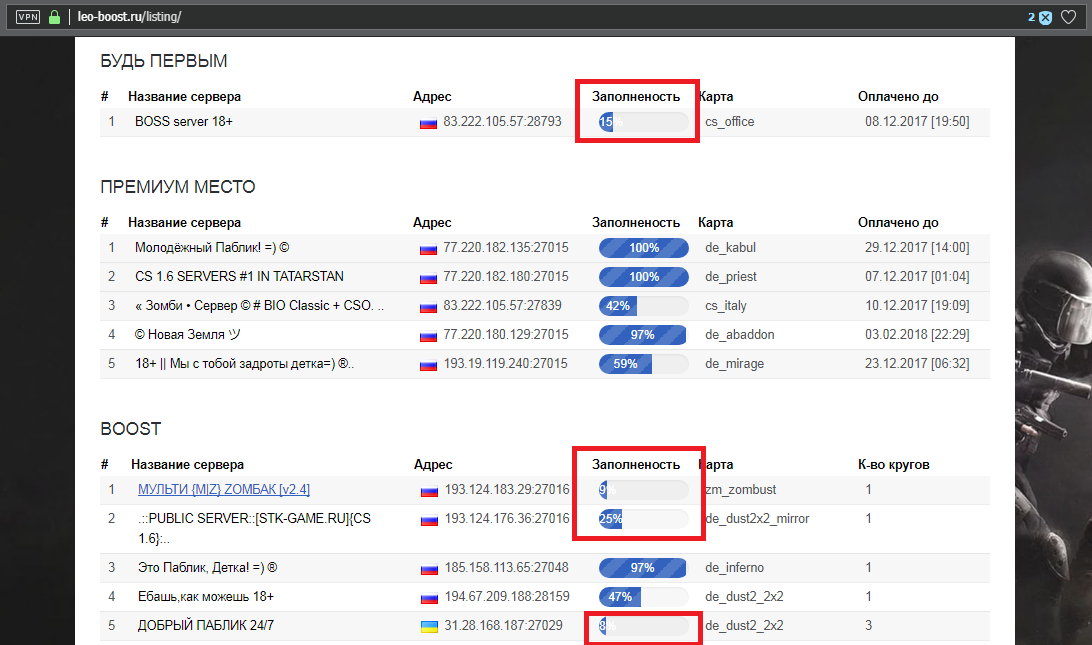
Task: Click the 15% fill bar of BOSS server
Action: 644,122
